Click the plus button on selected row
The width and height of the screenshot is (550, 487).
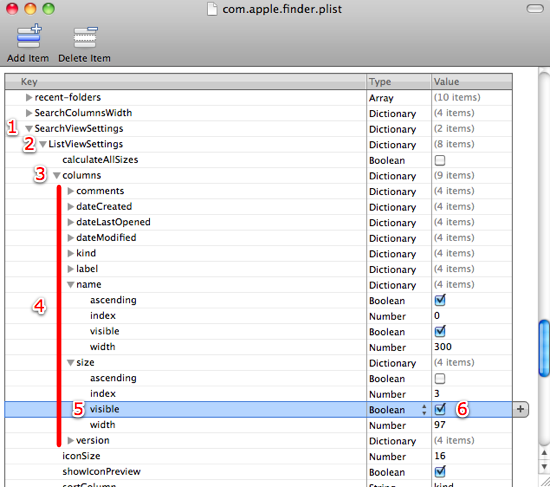point(521,409)
